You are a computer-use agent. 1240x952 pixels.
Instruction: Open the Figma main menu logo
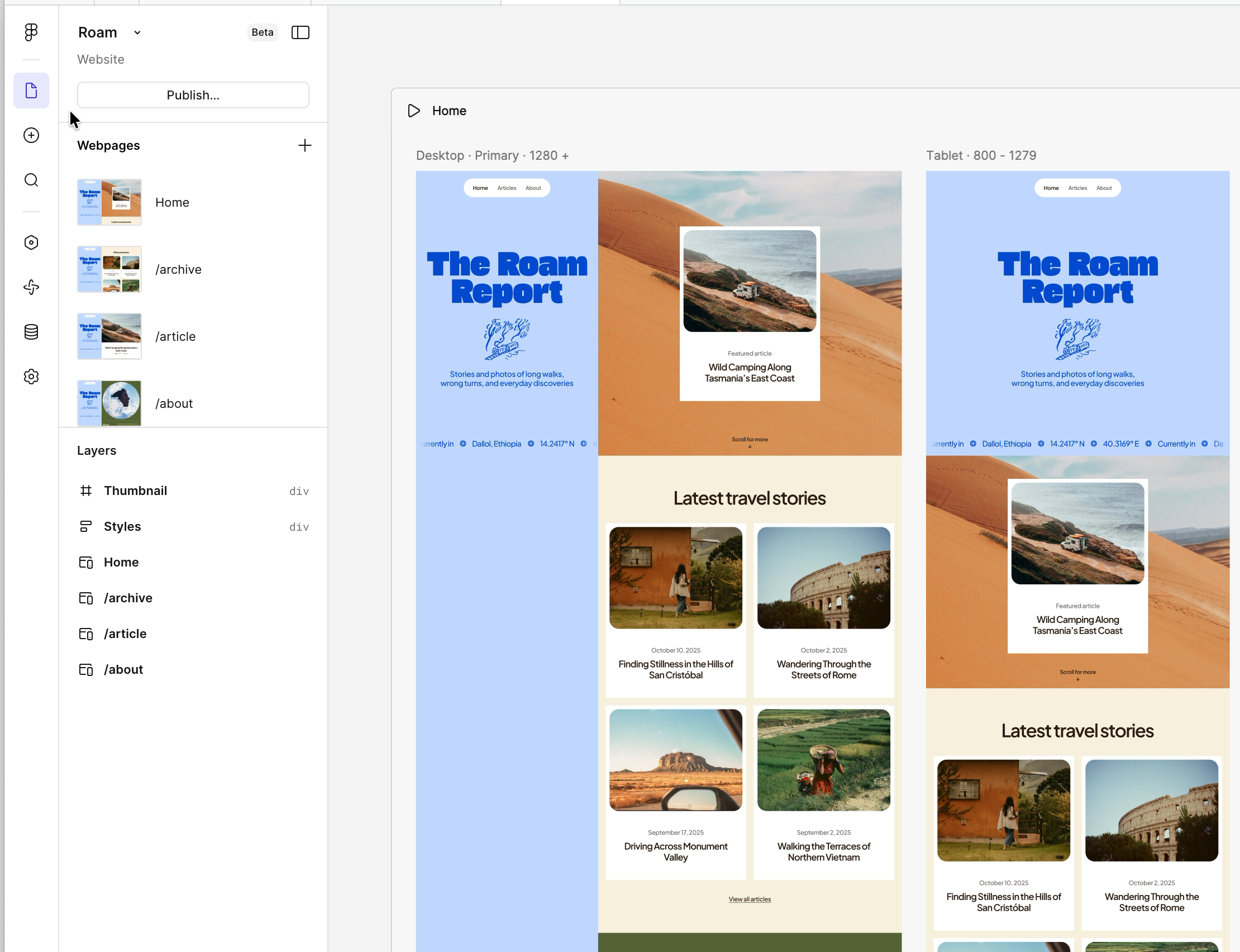point(31,32)
